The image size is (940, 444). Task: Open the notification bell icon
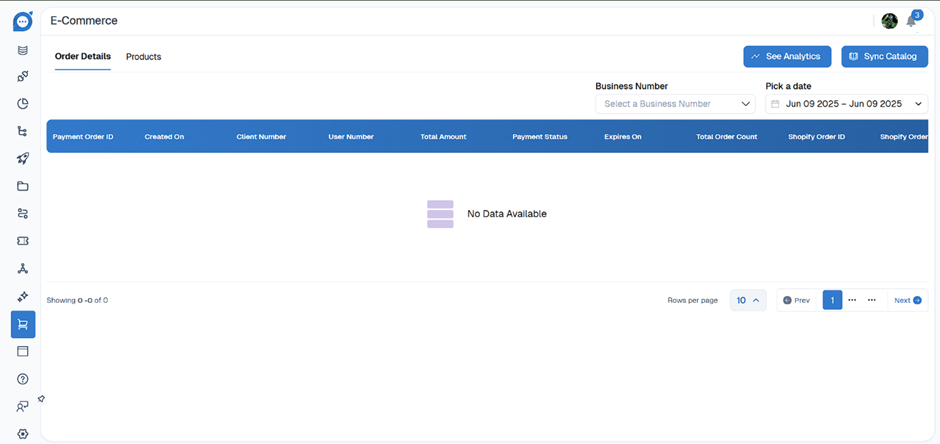(911, 21)
